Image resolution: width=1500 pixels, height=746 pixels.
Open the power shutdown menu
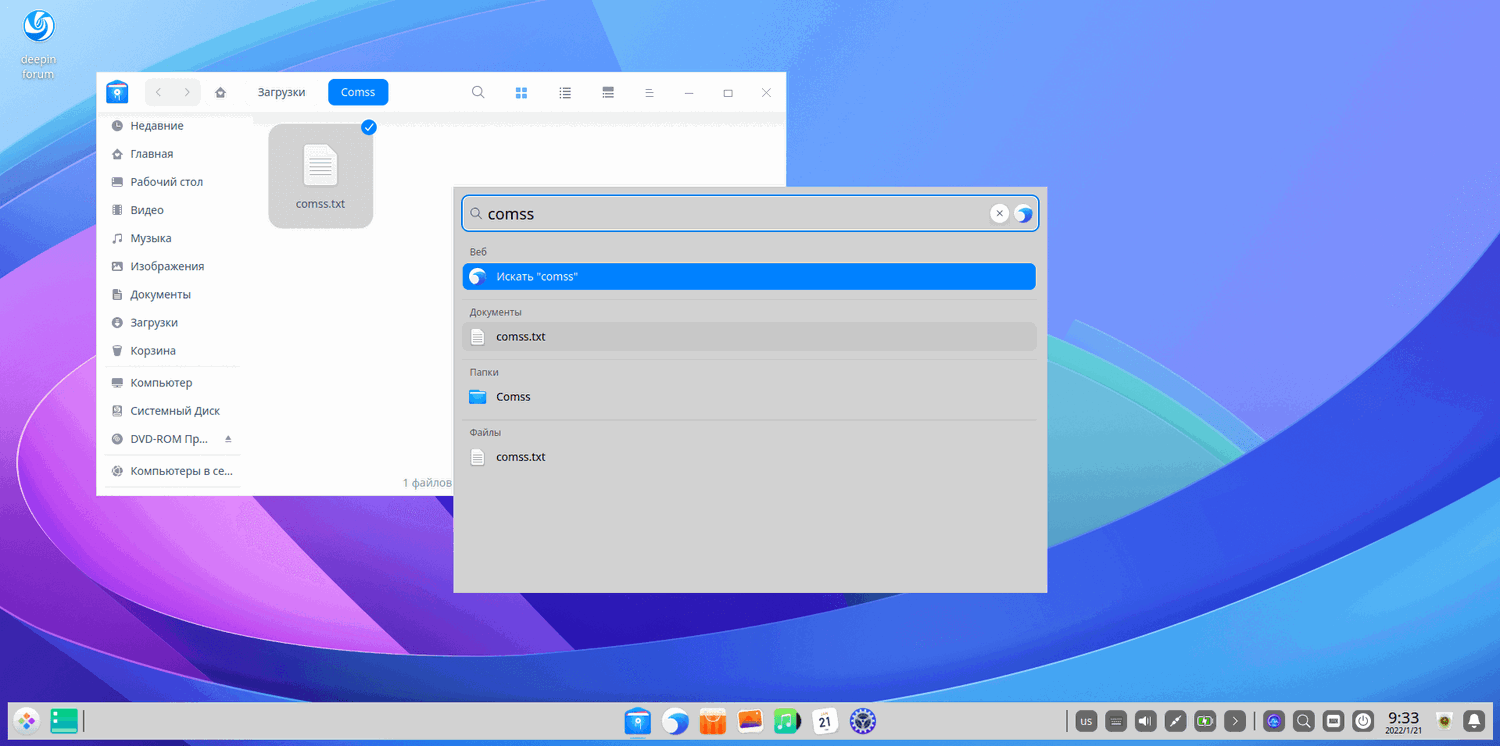click(x=1363, y=720)
